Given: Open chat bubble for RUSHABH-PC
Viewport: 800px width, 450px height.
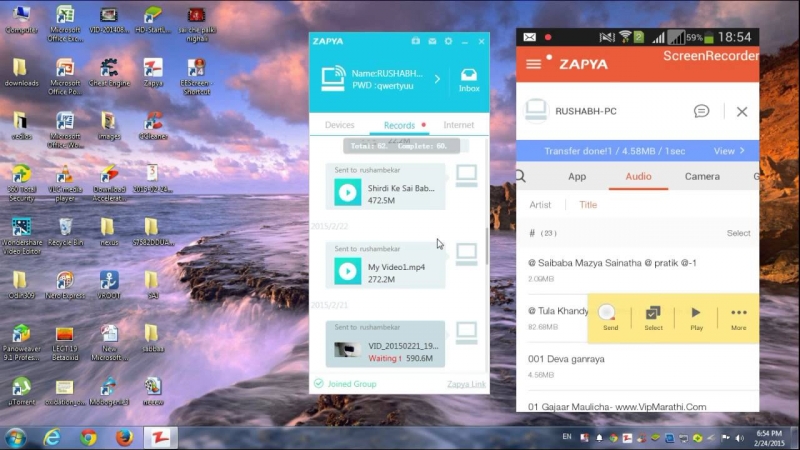Looking at the screenshot, I should tap(702, 111).
